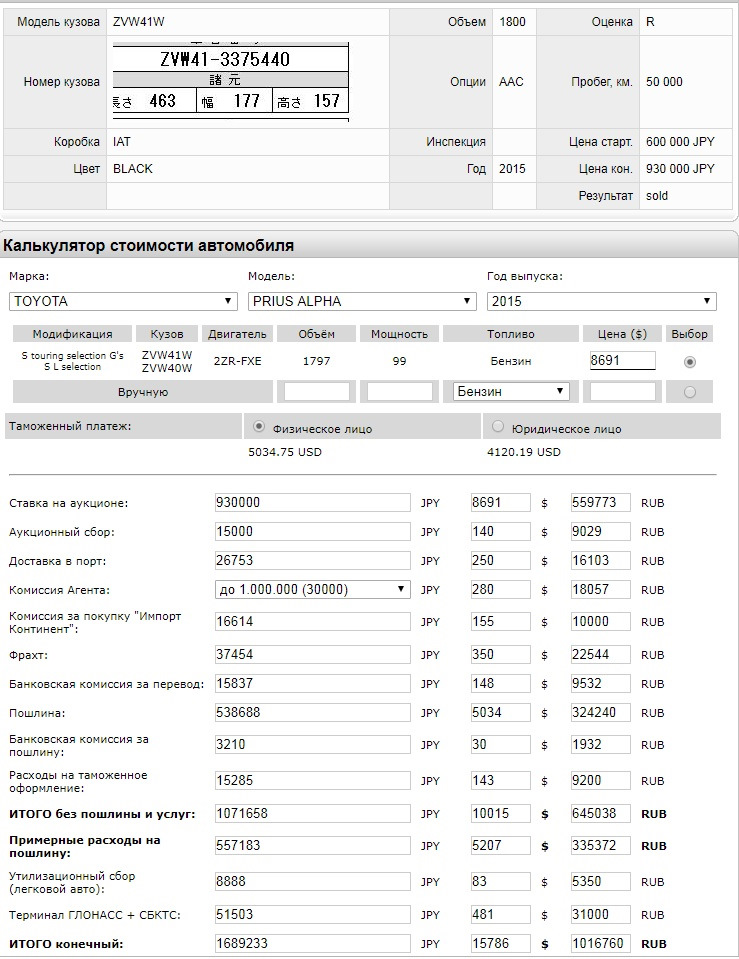Click the Утилизационный сбор JPY field 8888
The height and width of the screenshot is (959, 739).
coord(313,881)
